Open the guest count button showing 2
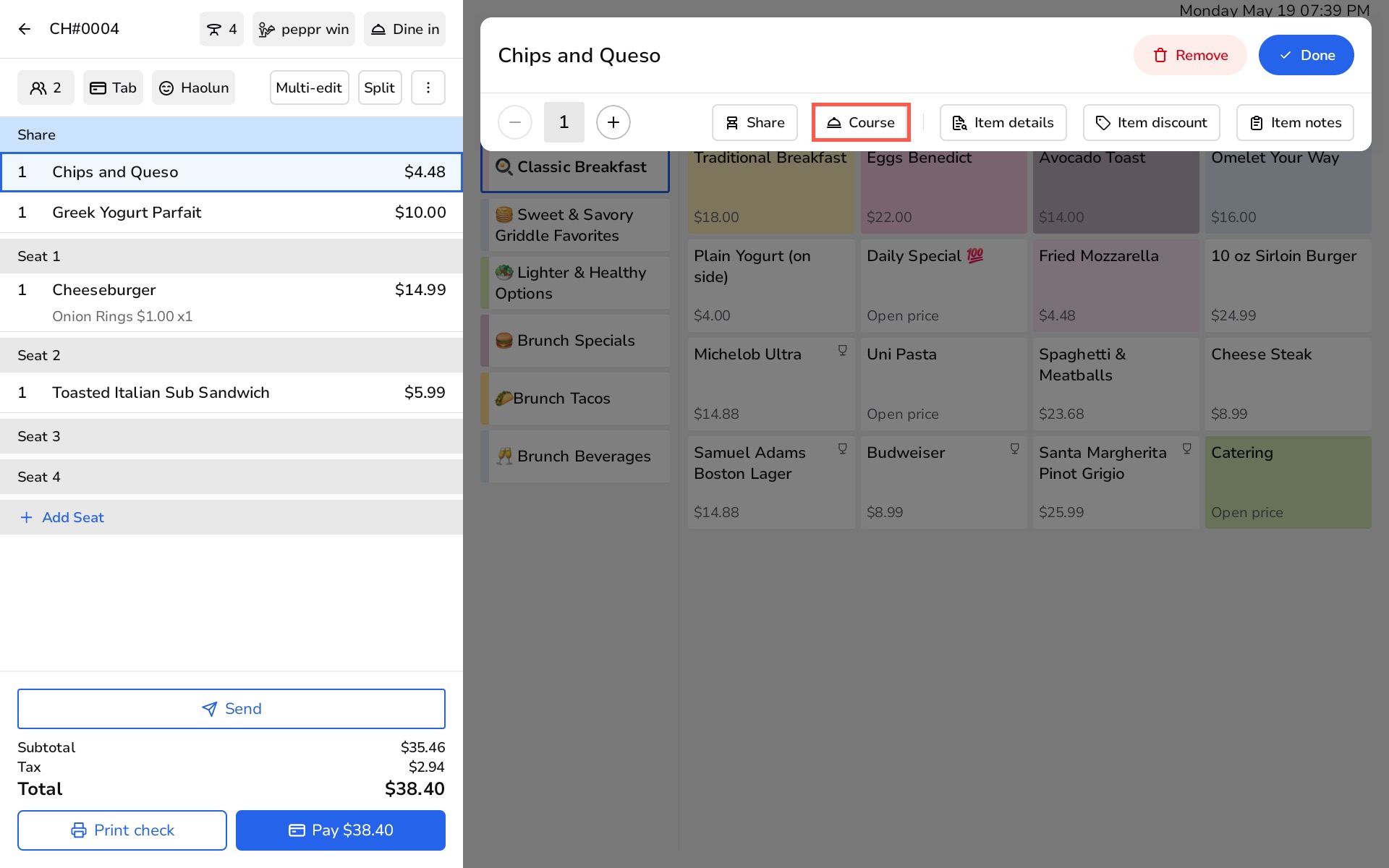 click(46, 88)
